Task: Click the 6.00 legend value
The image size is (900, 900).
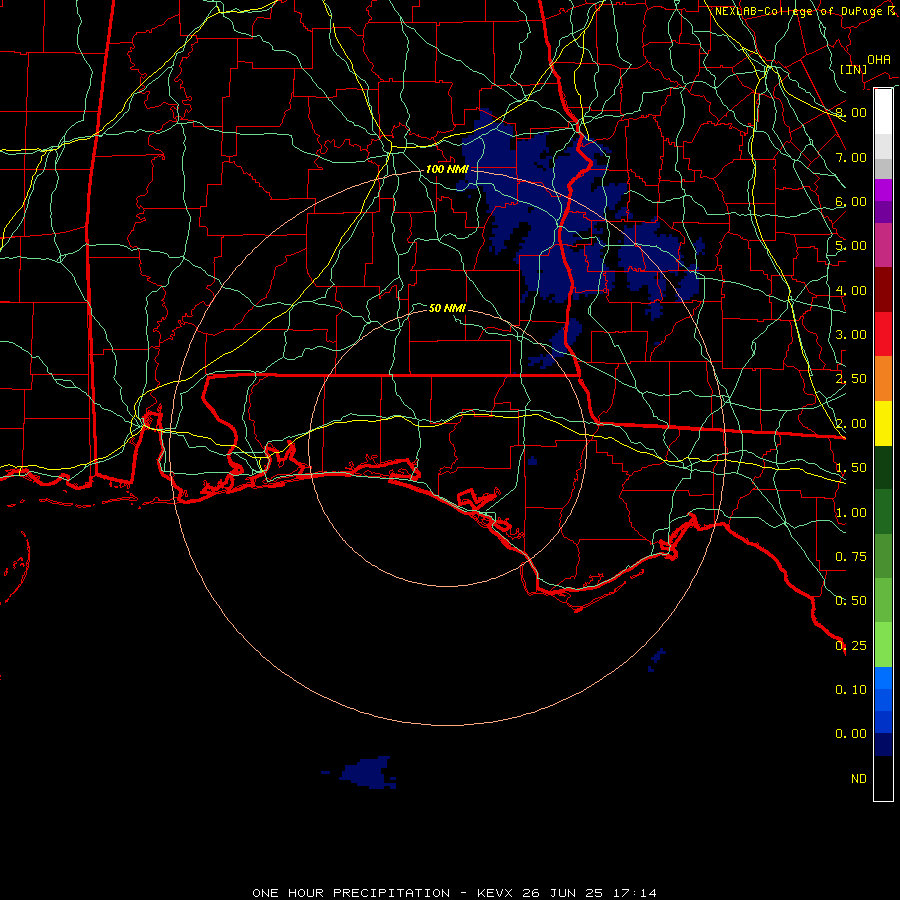Action: click(851, 201)
